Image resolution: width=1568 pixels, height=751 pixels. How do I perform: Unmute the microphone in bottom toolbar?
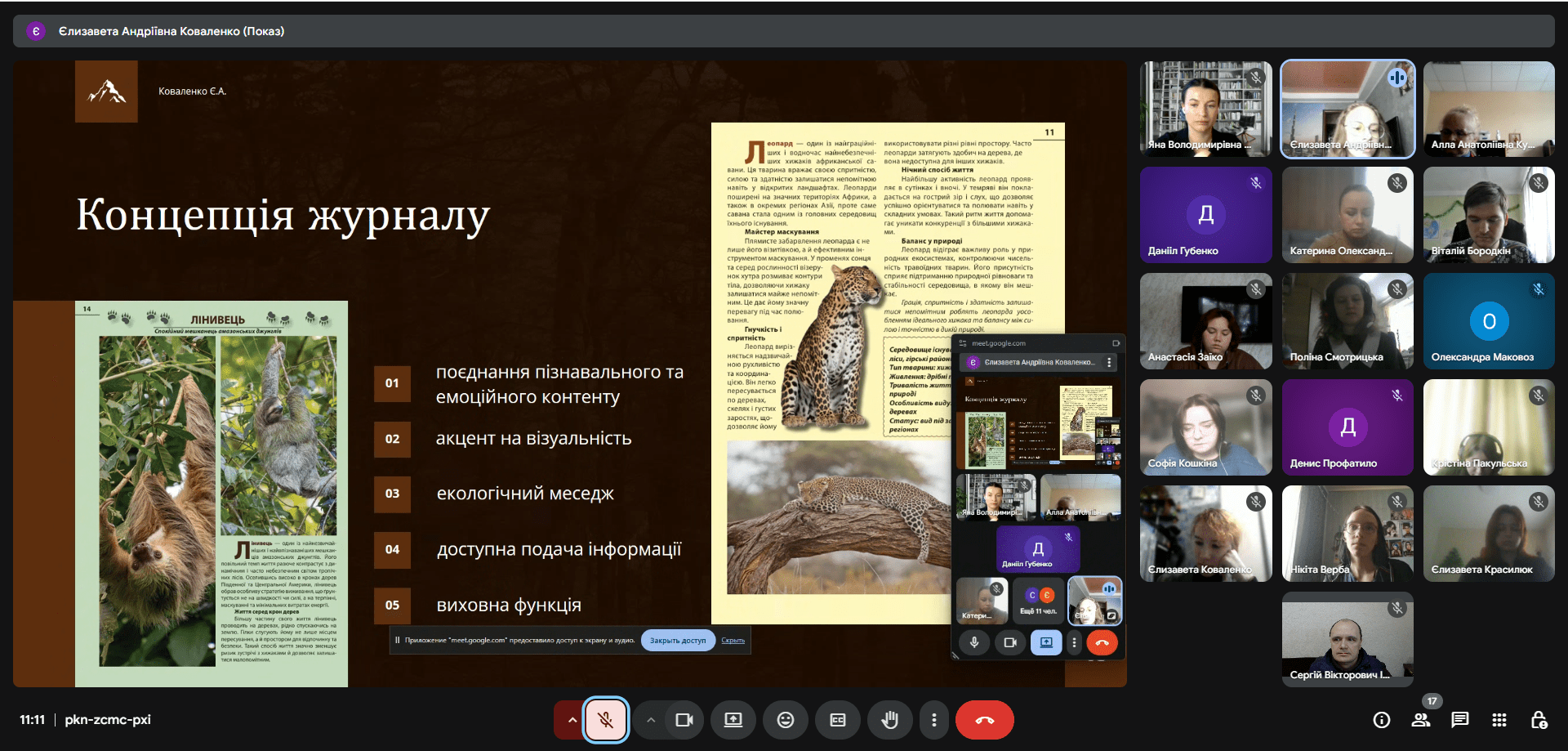coord(605,720)
